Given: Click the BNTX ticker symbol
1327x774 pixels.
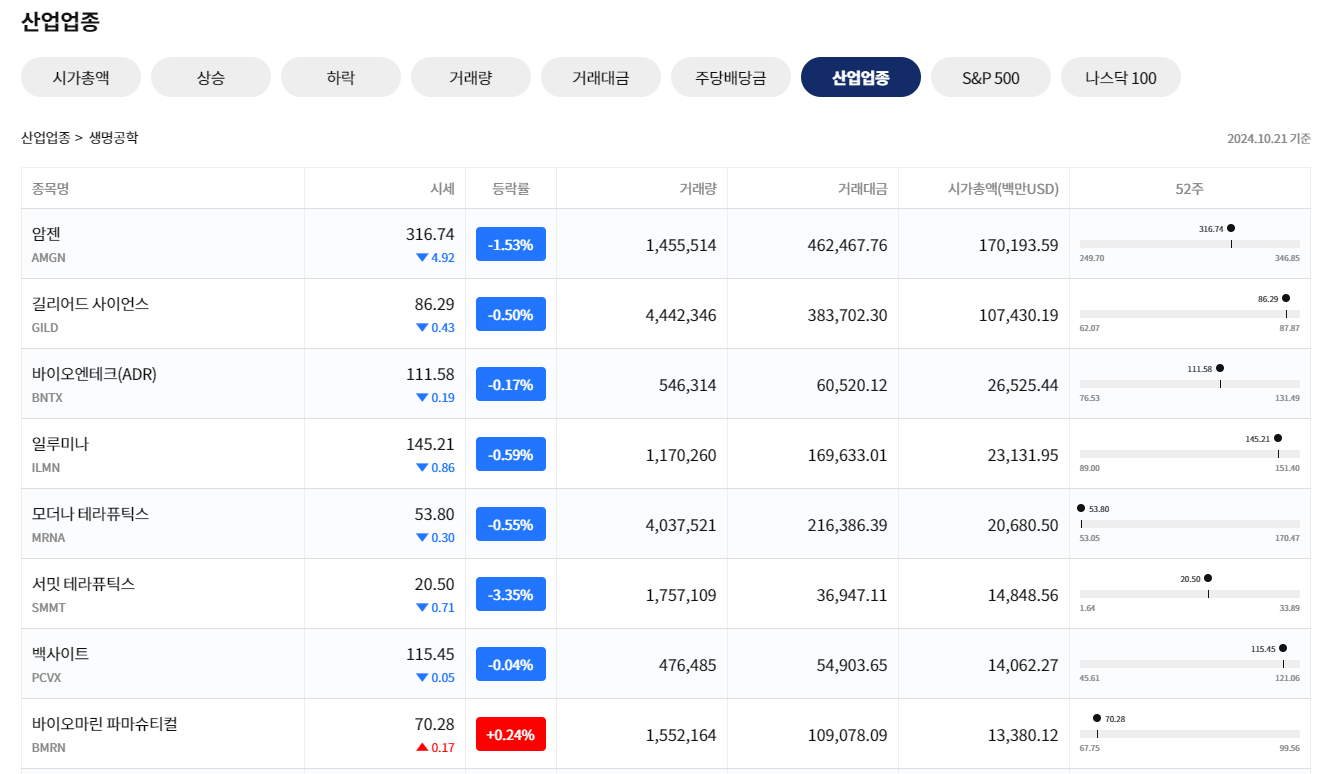Looking at the screenshot, I should [x=47, y=398].
